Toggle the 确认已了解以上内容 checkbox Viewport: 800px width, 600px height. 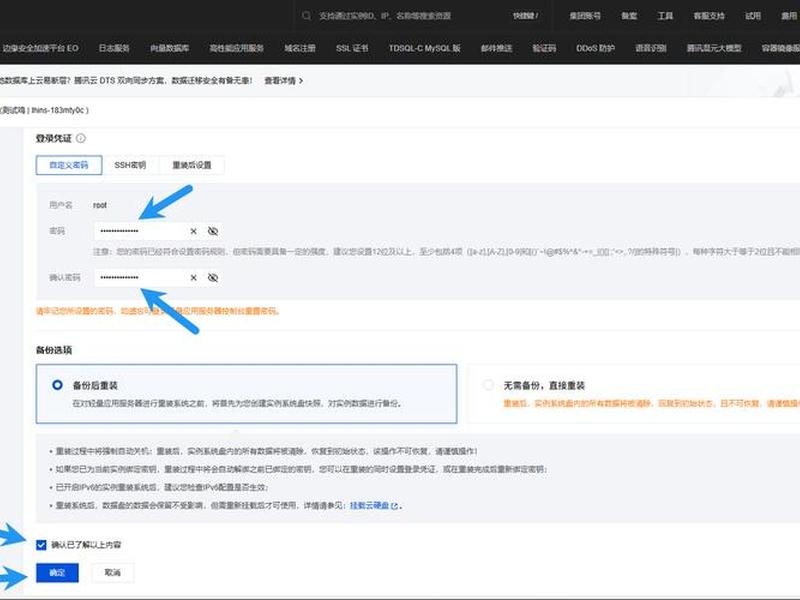click(41, 545)
